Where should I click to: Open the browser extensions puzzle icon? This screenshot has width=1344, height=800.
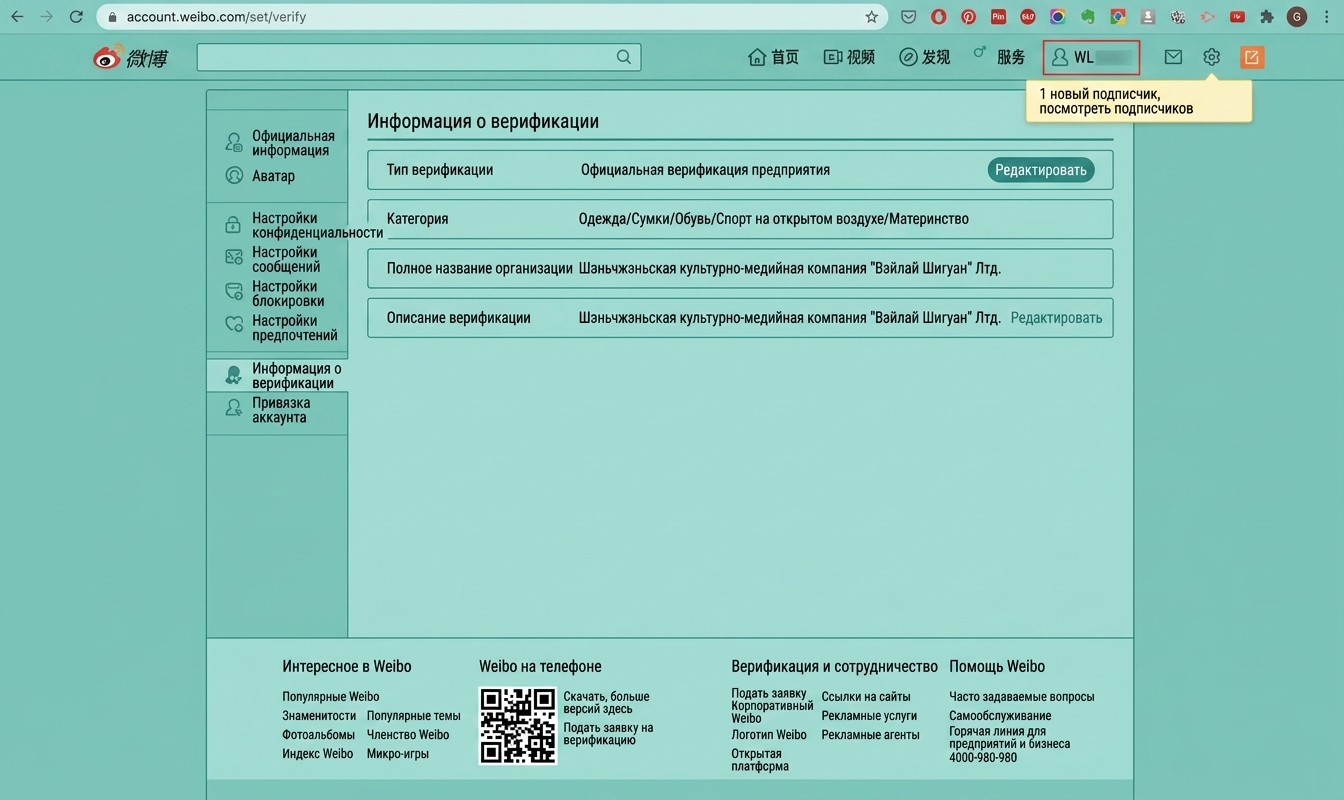point(1266,16)
